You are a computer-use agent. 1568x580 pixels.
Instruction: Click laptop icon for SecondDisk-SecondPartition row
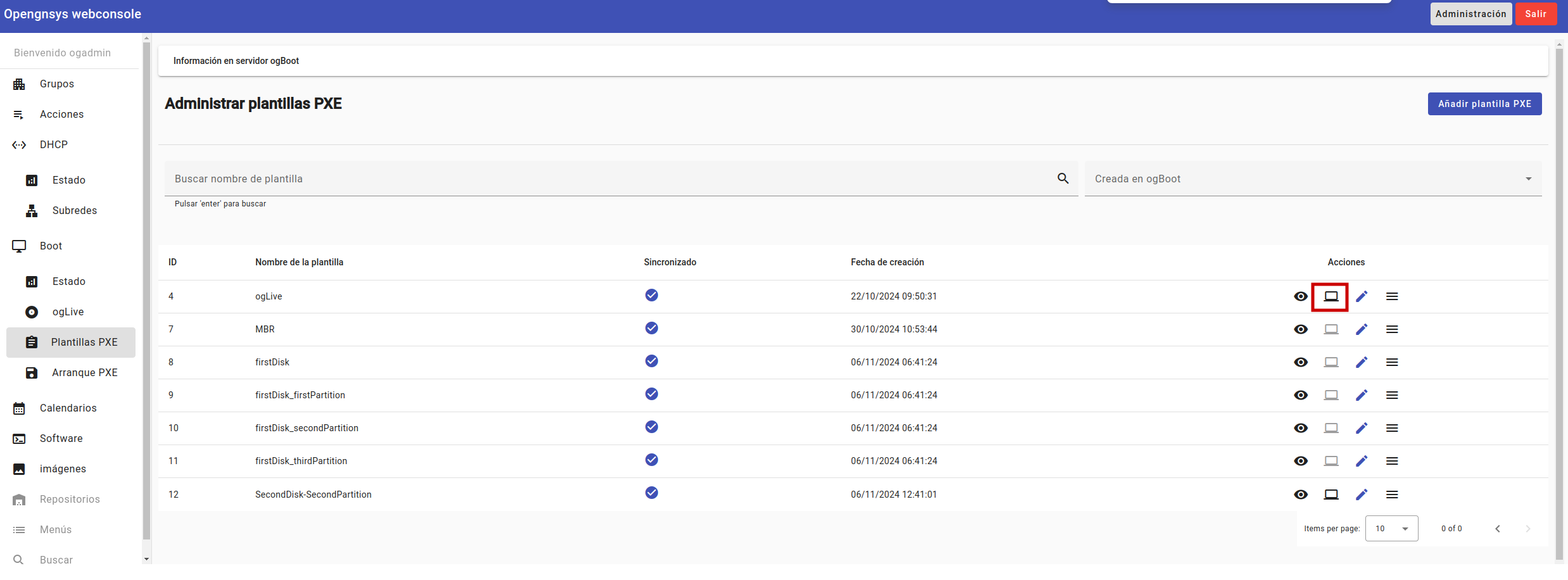point(1331,495)
